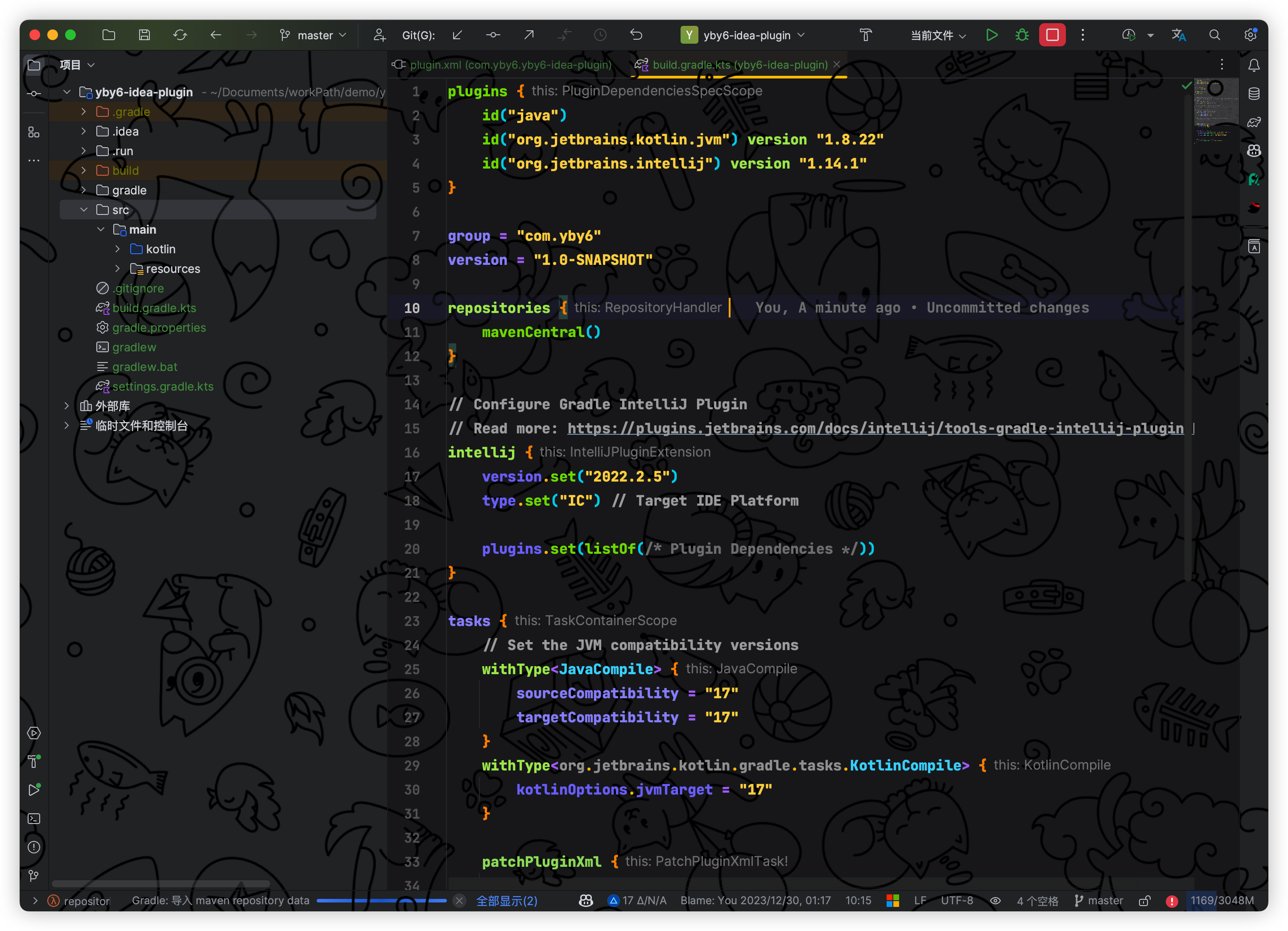Open master branch dropdown in toolbar
Screen dimensions: 1288x931
(313, 35)
